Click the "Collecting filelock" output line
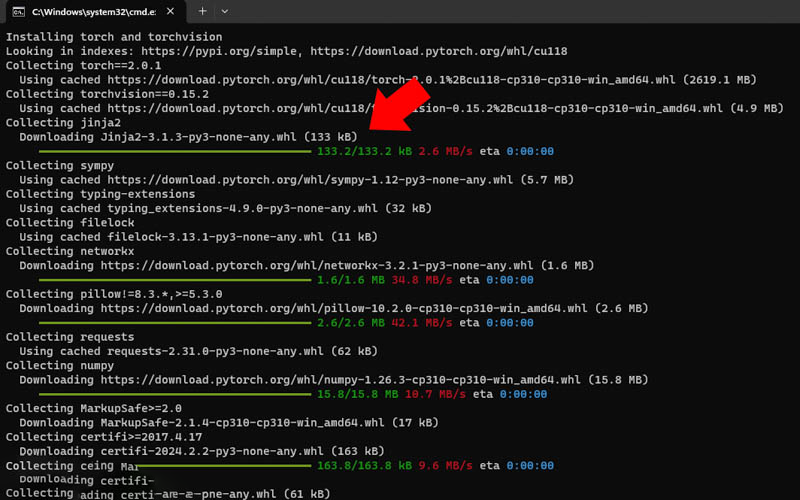 click(x=62, y=223)
